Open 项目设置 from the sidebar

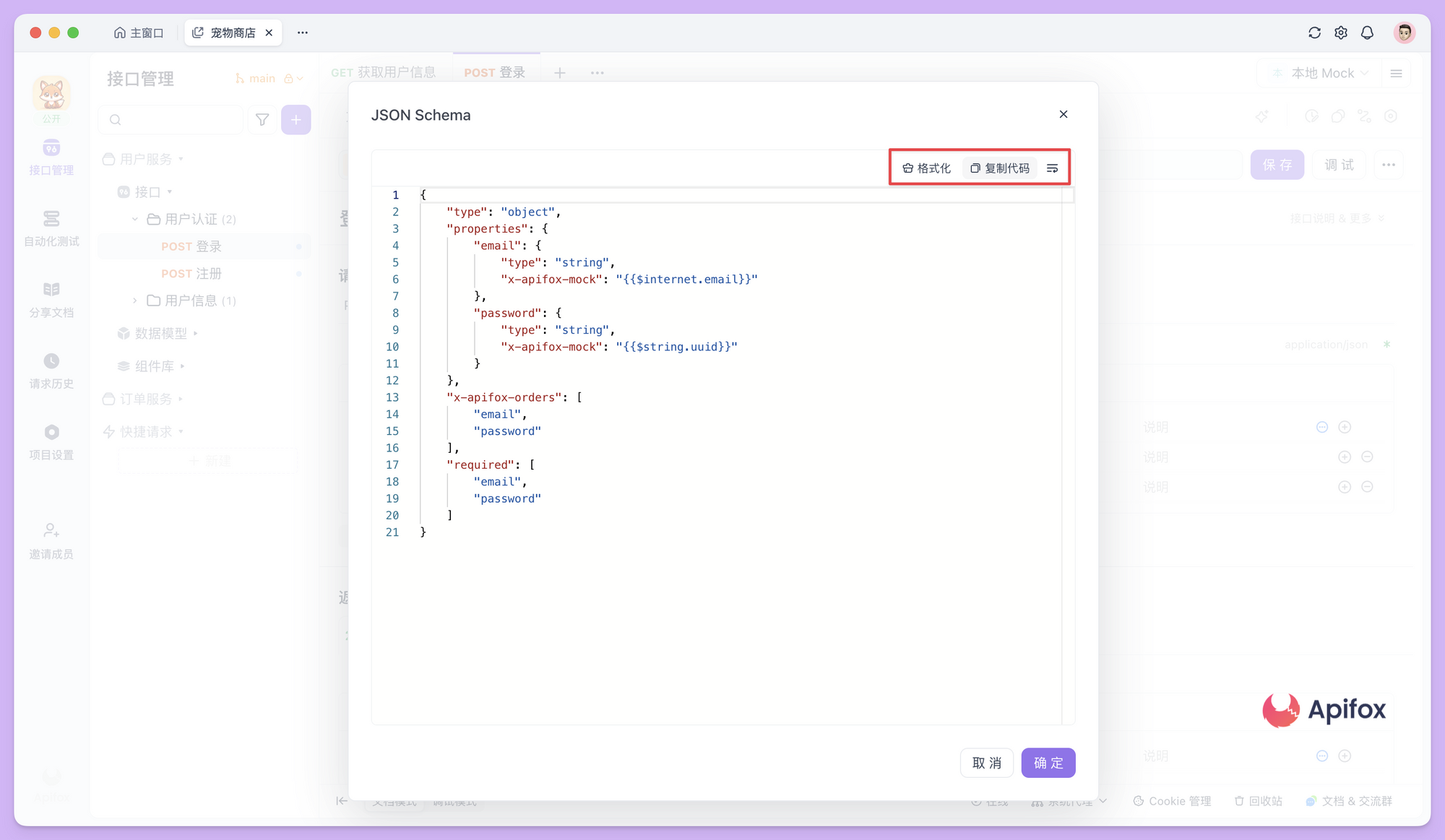pyautogui.click(x=51, y=441)
